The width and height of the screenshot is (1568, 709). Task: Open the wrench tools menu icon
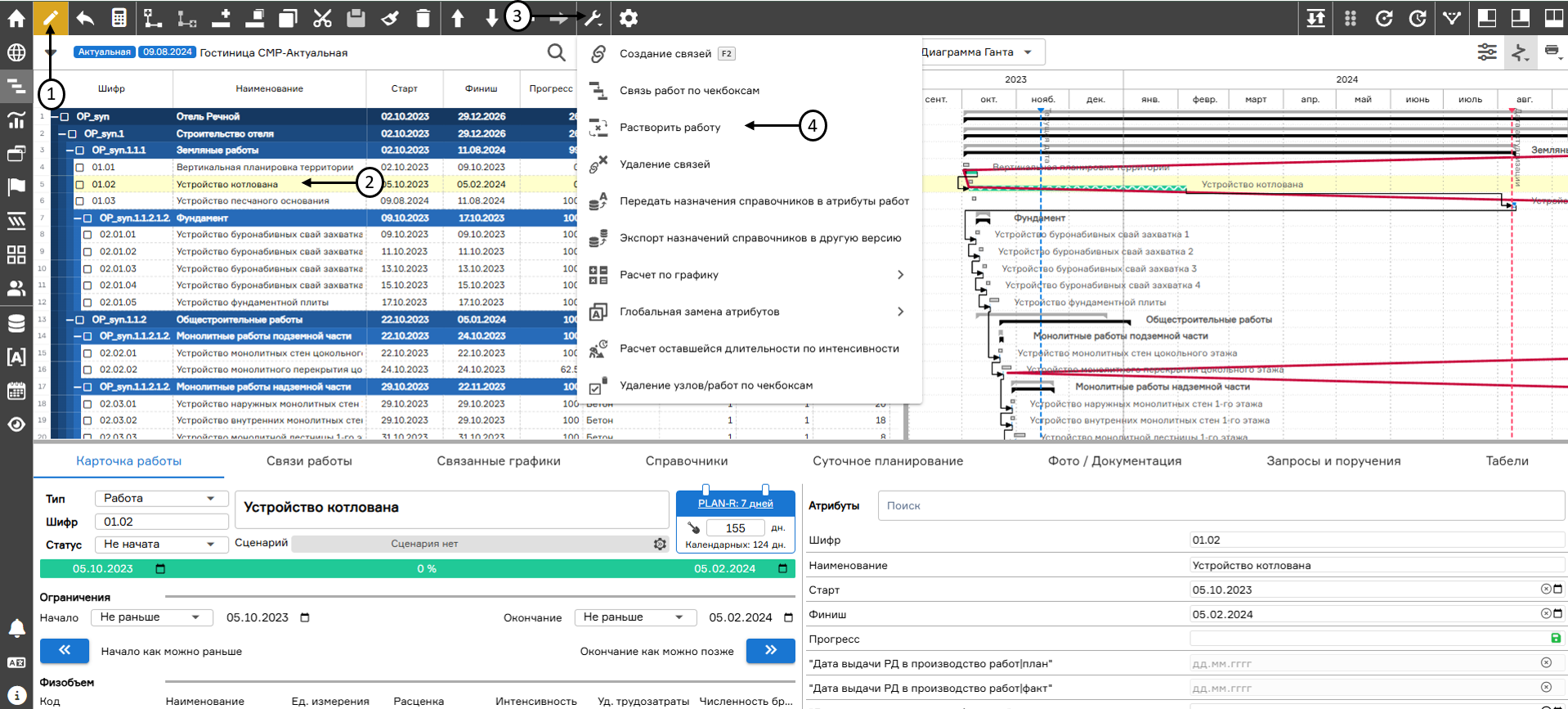(594, 17)
